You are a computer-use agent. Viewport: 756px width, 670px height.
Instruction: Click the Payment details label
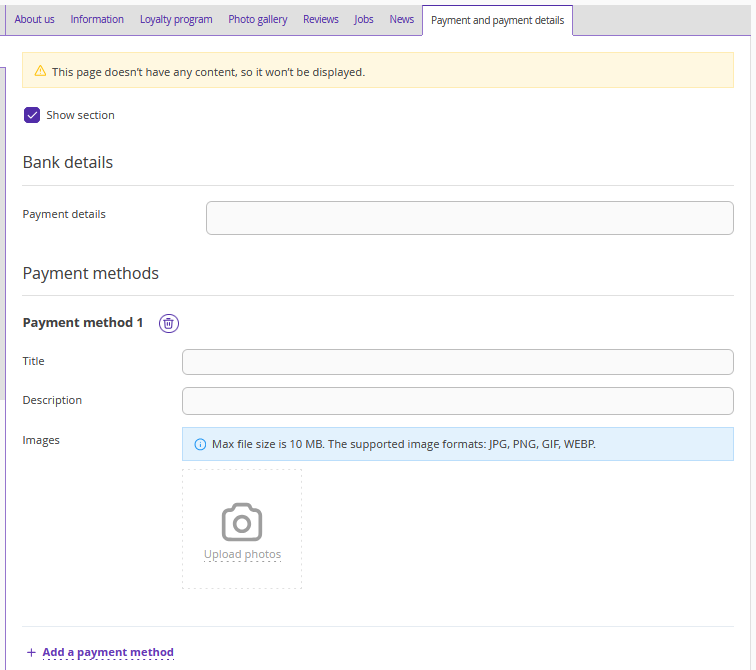[64, 214]
